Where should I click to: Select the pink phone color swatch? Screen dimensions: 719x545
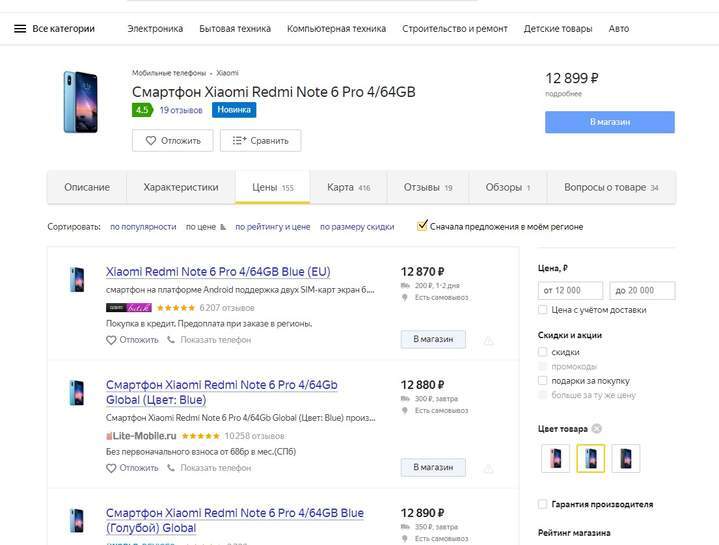coord(555,459)
